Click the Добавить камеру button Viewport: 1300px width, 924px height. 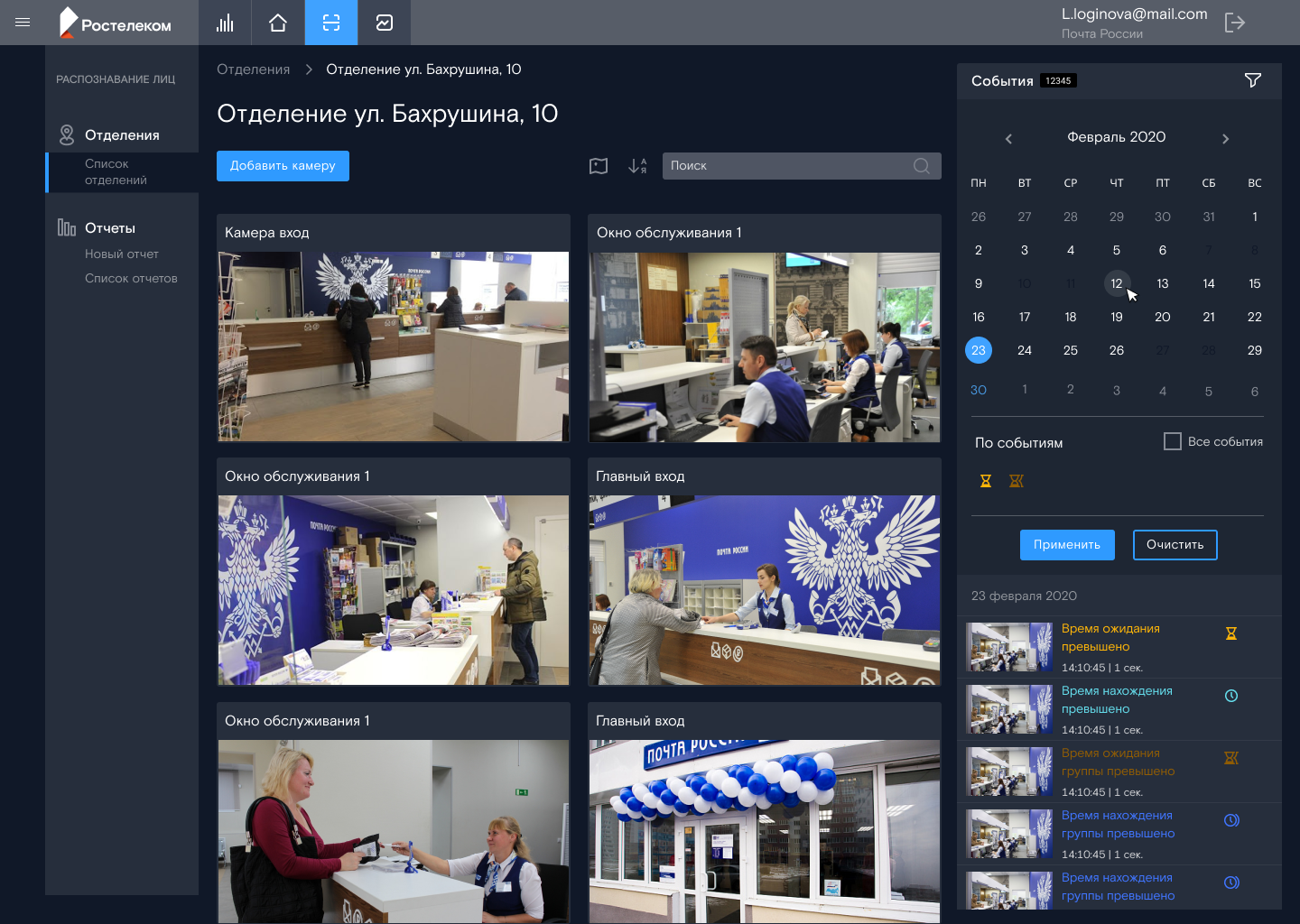pyautogui.click(x=283, y=166)
